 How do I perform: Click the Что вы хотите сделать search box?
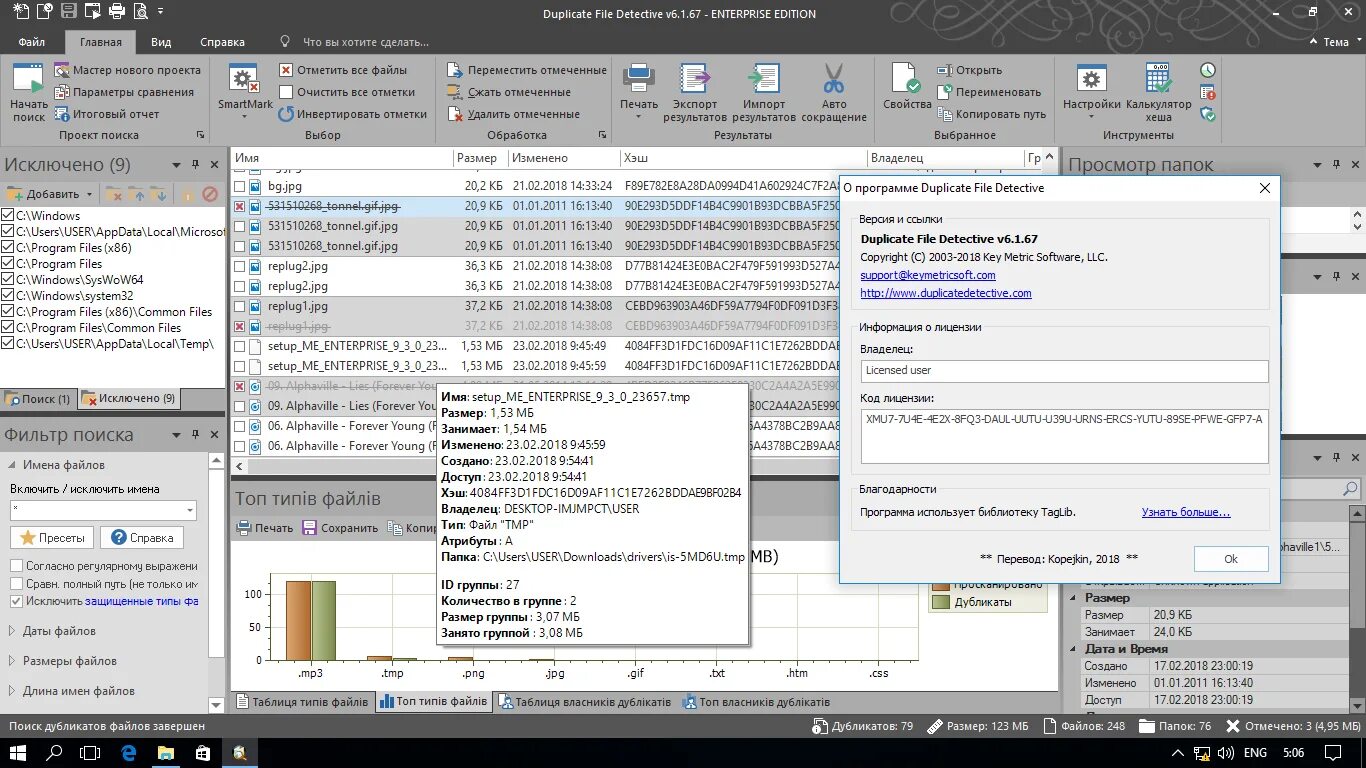pos(365,42)
